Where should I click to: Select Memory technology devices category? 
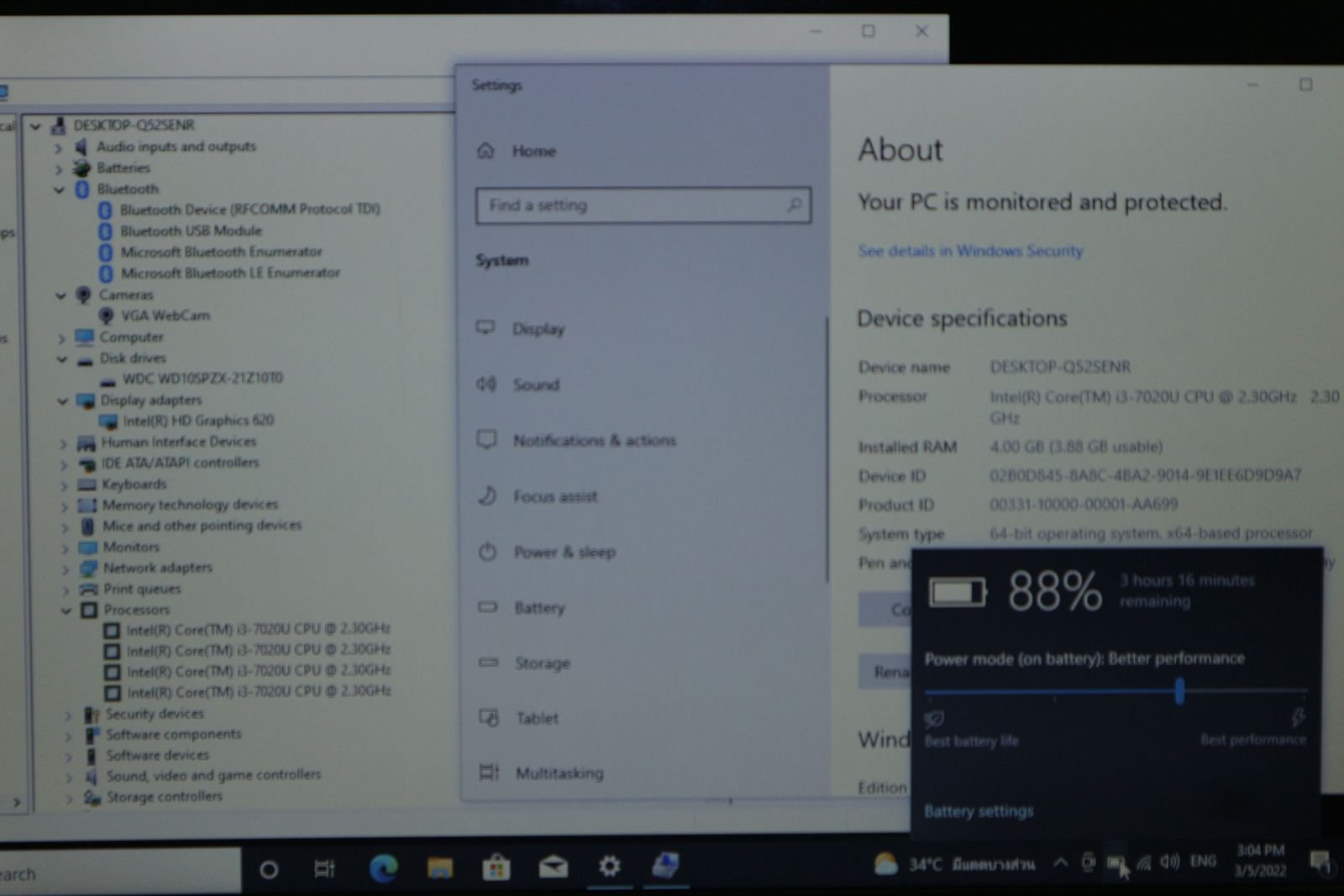(x=190, y=505)
